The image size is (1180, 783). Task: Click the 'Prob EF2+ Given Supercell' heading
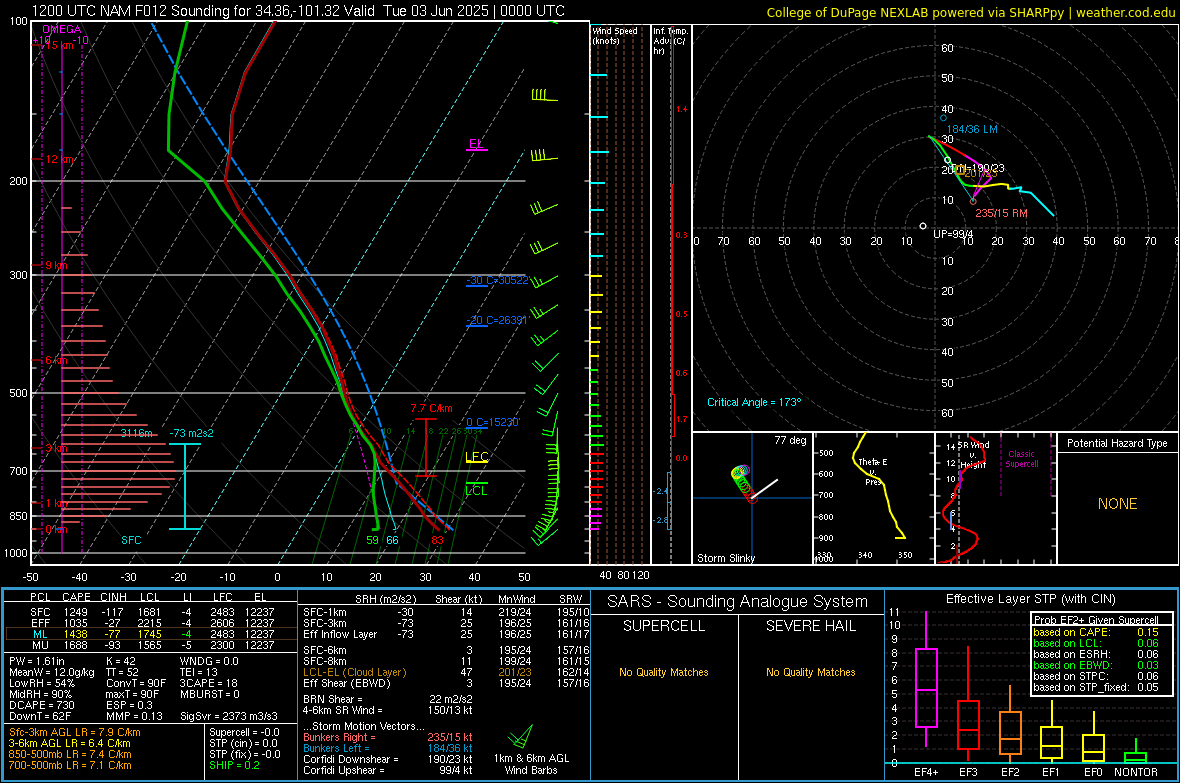point(1096,620)
